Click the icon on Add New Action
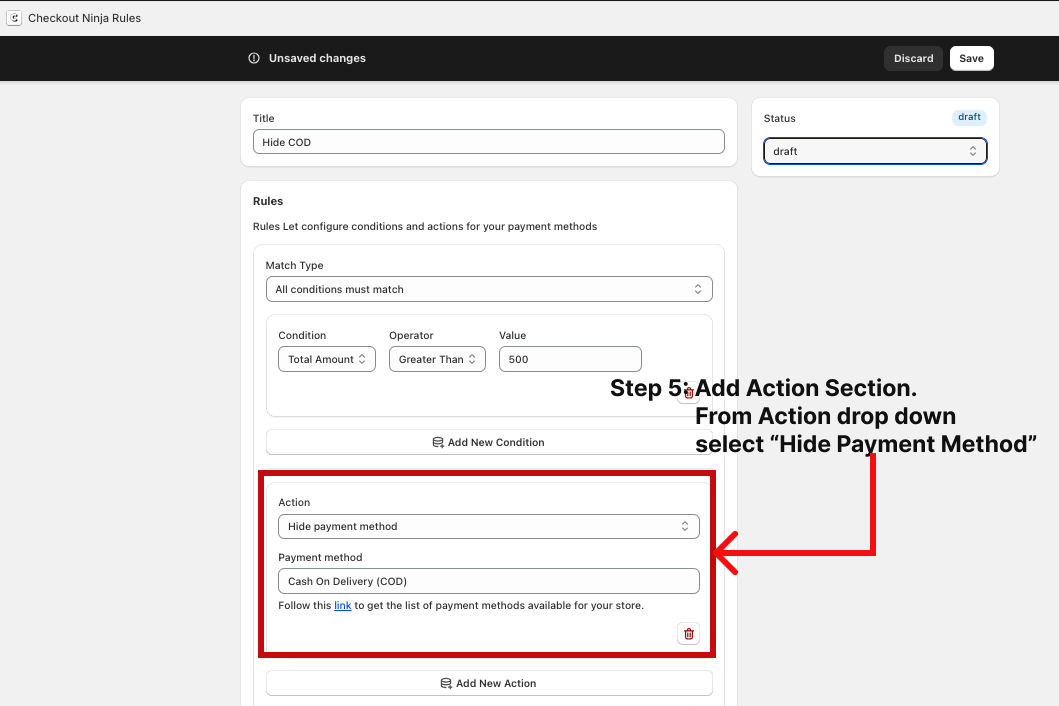This screenshot has width=1059, height=706. click(446, 683)
